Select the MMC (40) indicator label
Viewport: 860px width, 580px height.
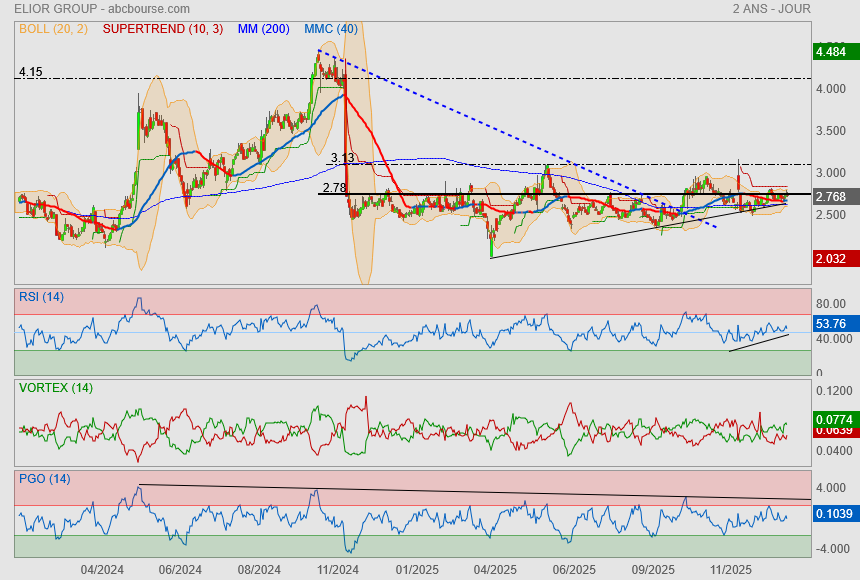coord(331,29)
